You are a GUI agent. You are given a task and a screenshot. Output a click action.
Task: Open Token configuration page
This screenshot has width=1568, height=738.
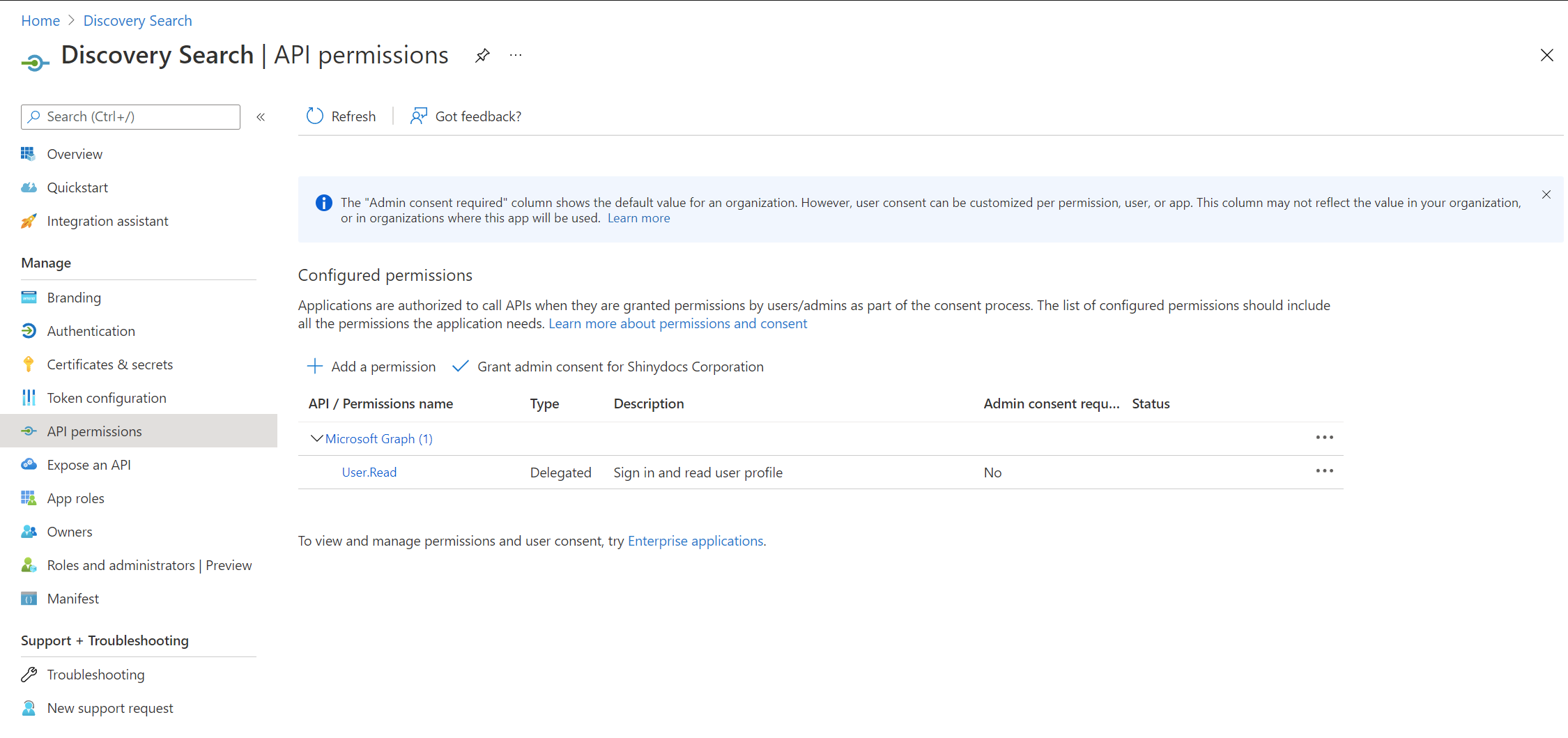coord(106,398)
